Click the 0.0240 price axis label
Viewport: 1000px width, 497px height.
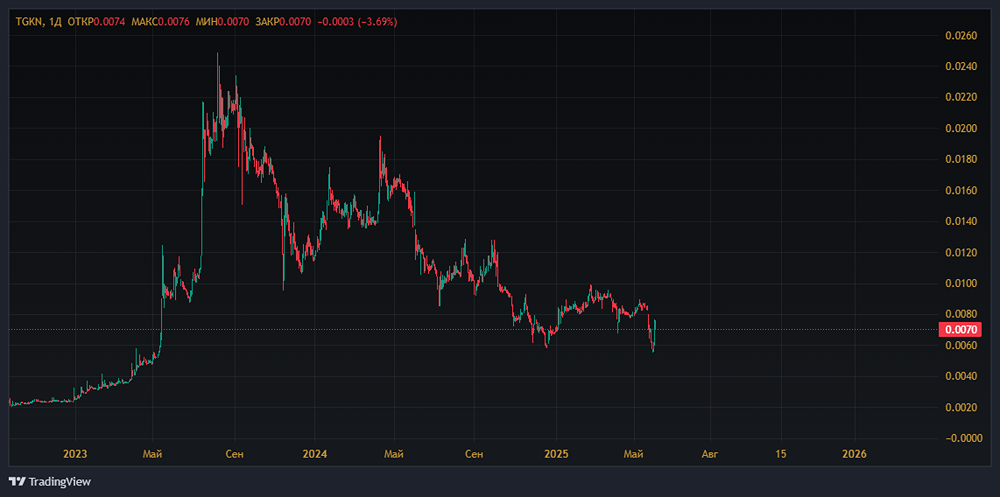pyautogui.click(x=960, y=66)
